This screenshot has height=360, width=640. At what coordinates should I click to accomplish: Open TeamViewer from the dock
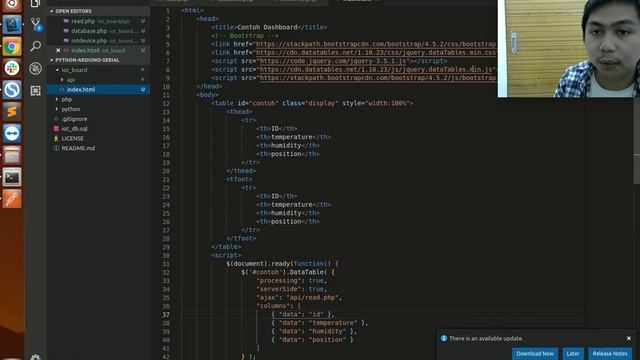pyautogui.click(x=12, y=133)
